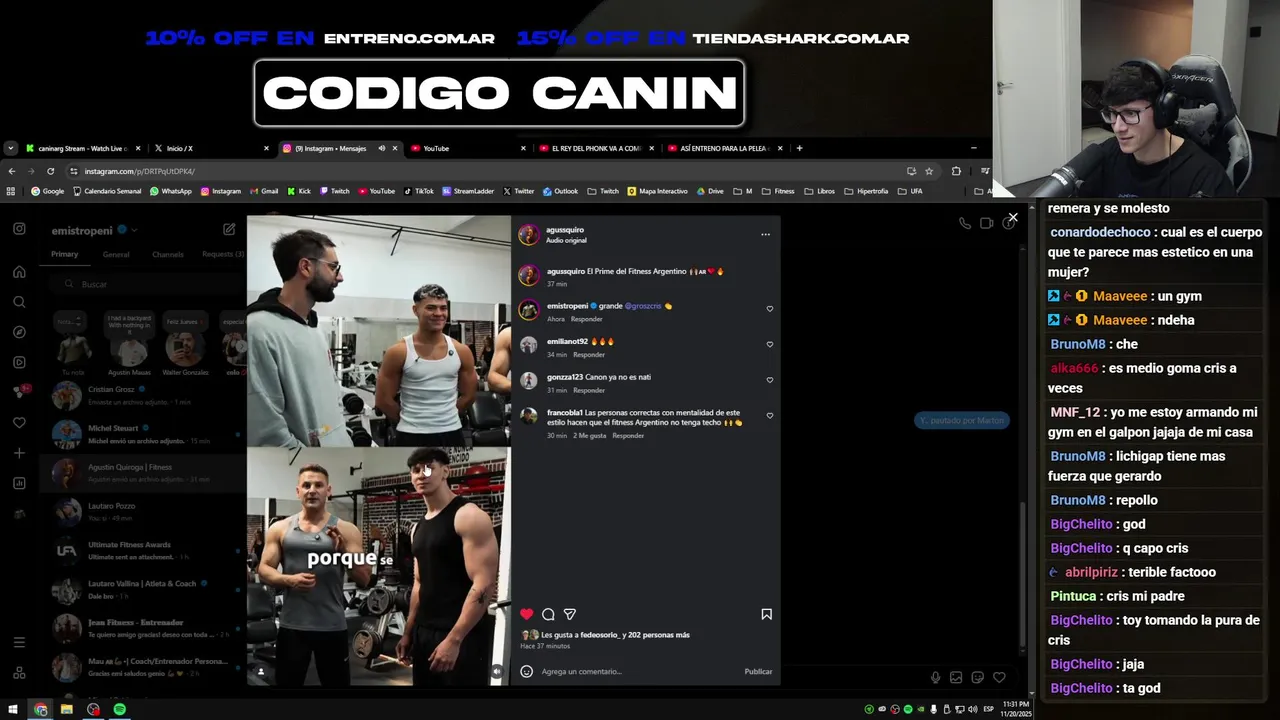Open Walter Gonzalez note thumbnail
The image size is (1280, 720).
185,350
